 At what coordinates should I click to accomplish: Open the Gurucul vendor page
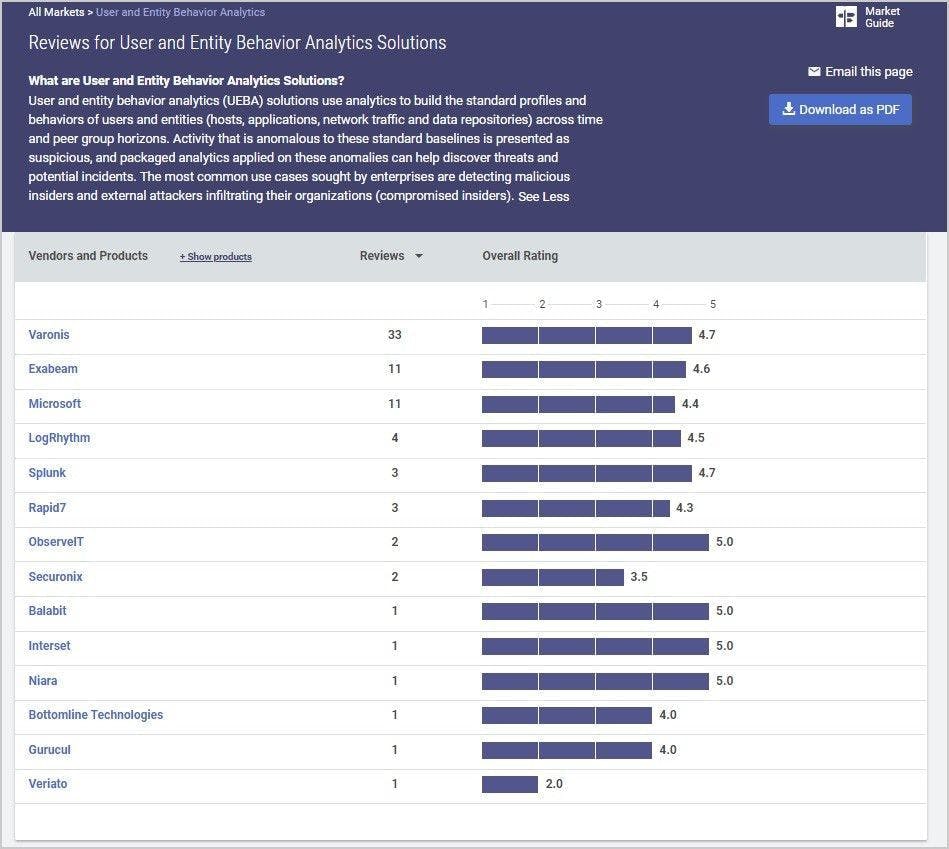coord(50,750)
